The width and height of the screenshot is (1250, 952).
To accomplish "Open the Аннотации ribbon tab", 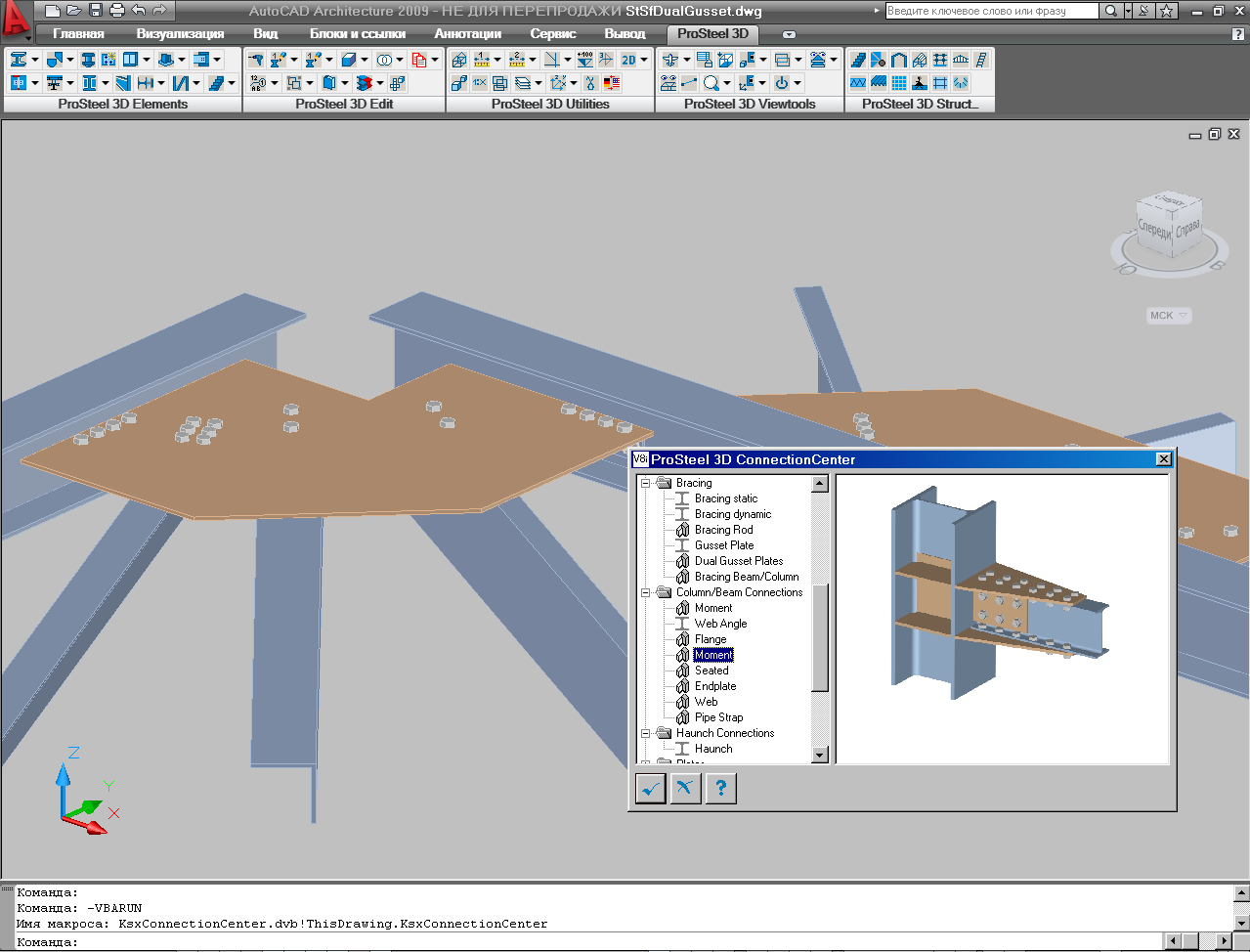I will pos(468,33).
